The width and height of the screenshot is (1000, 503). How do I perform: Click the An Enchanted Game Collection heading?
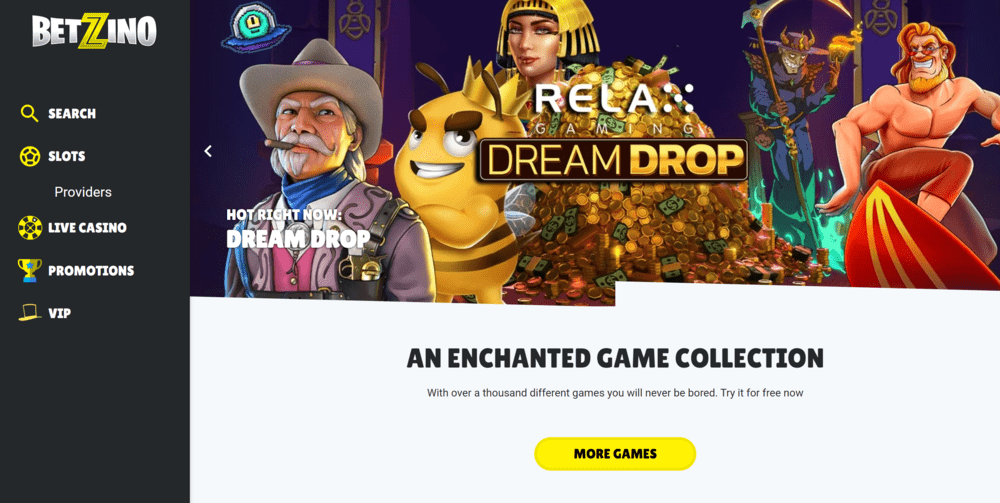[x=615, y=358]
